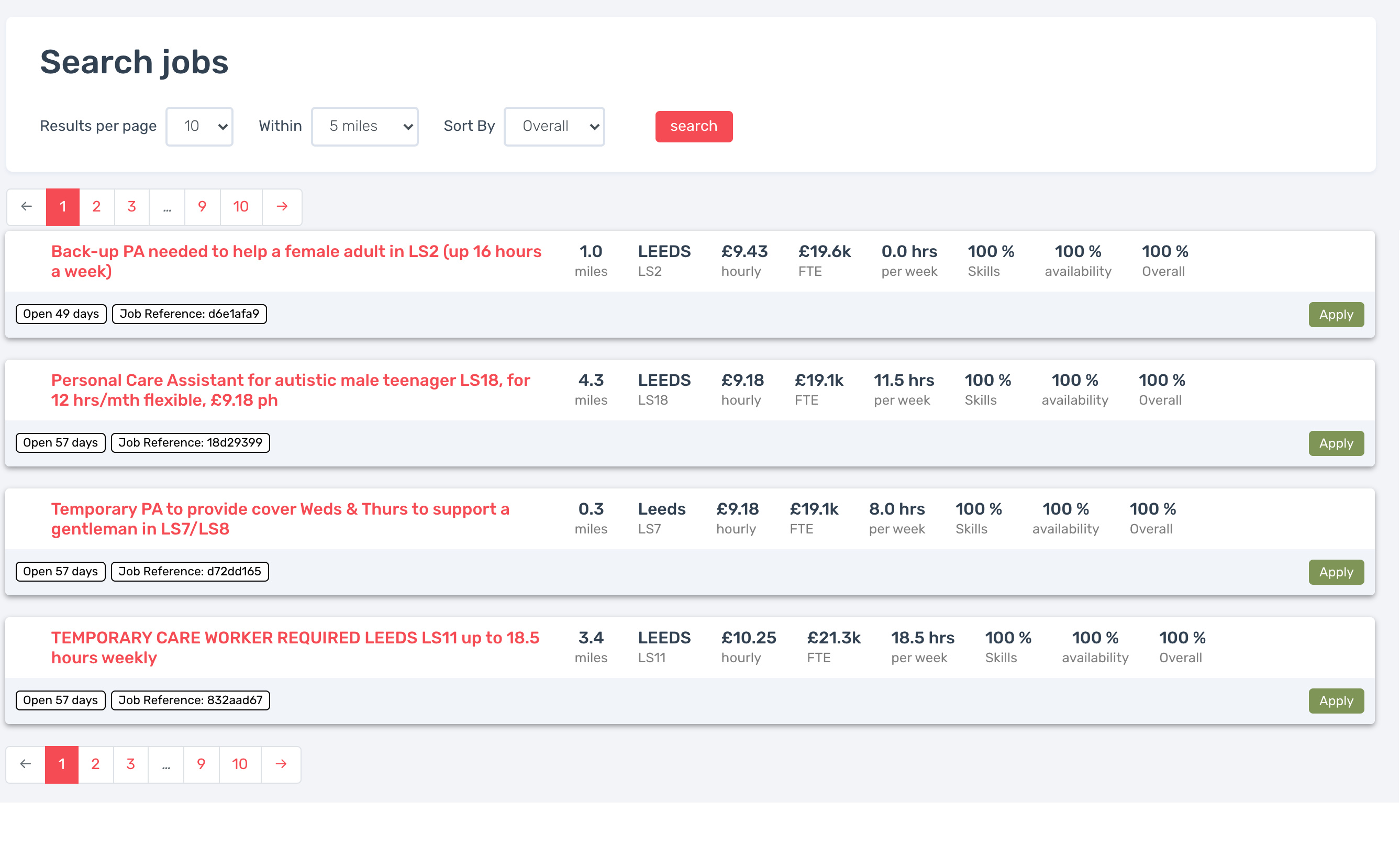Viewport: 1400px width, 846px height.
Task: Open the Within 5 miles dropdown
Action: pyautogui.click(x=365, y=126)
